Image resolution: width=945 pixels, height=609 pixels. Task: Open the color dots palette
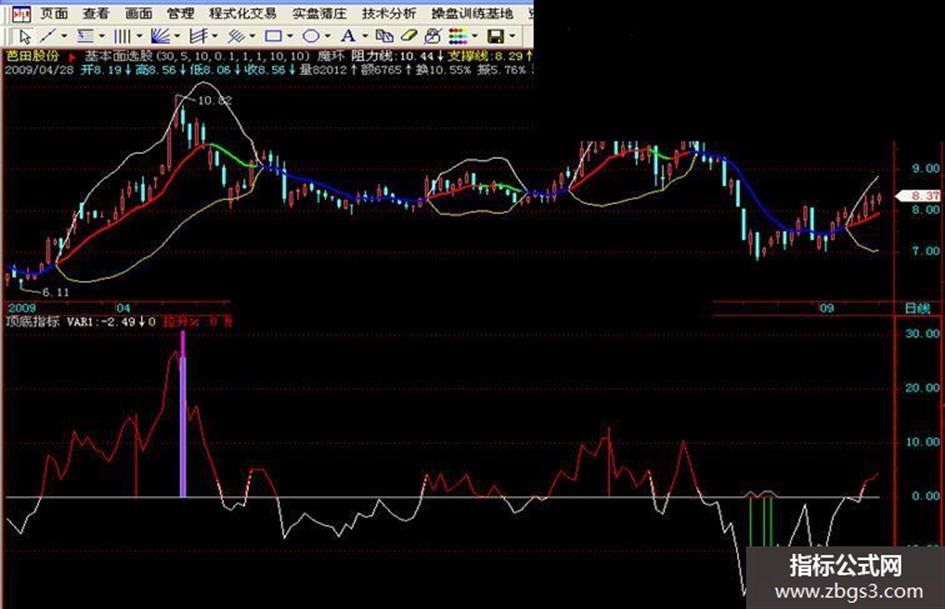click(458, 37)
